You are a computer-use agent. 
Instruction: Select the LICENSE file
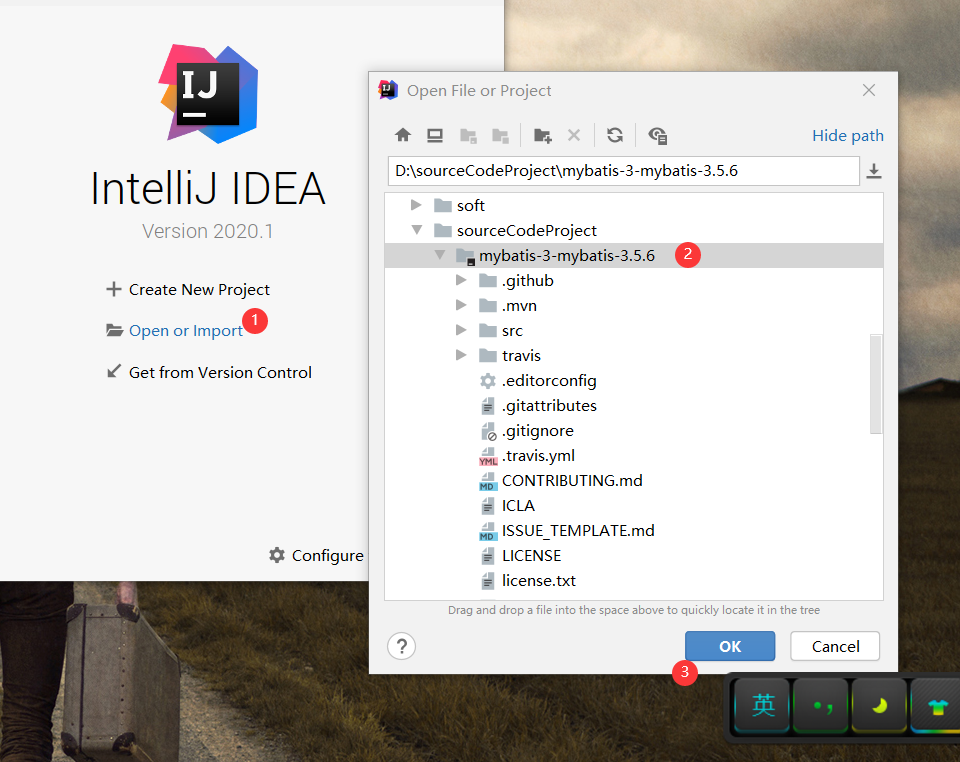[x=520, y=556]
